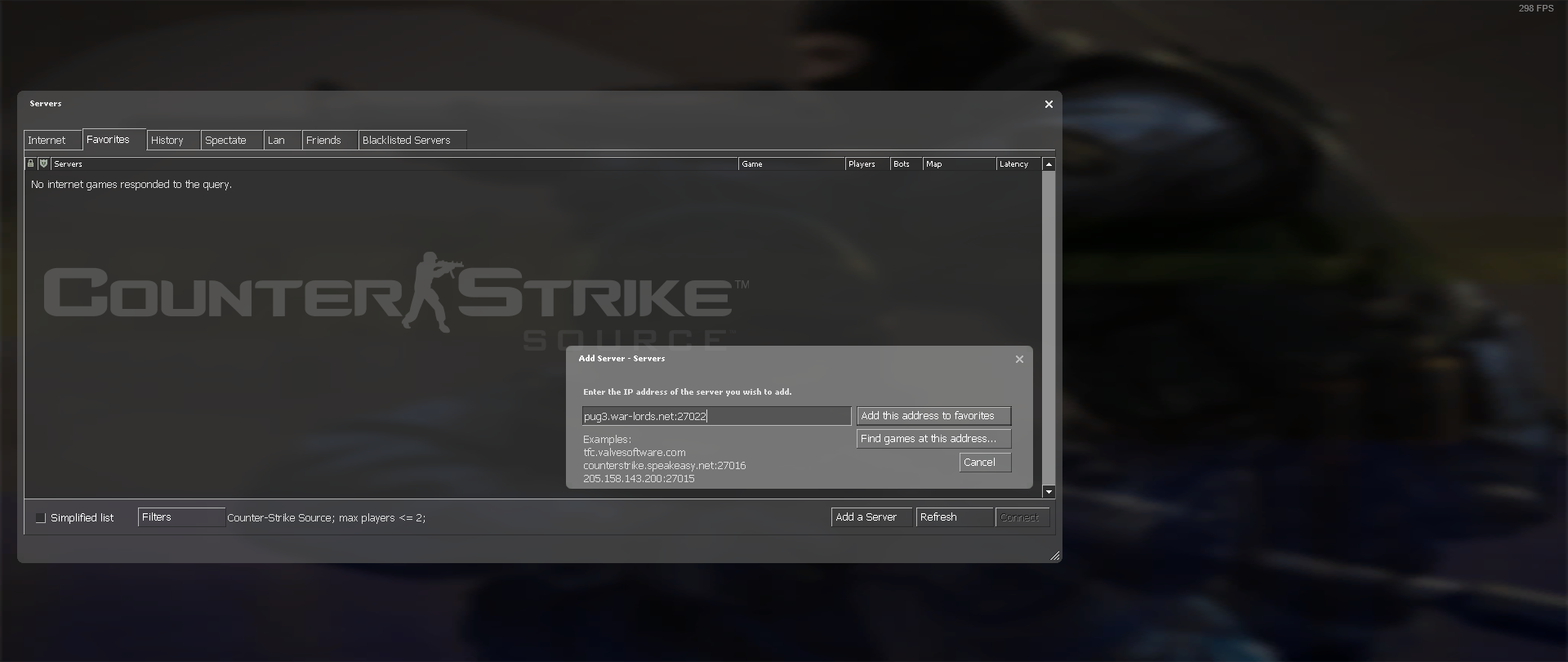
Task: Switch to the Internet tab
Action: coord(52,141)
